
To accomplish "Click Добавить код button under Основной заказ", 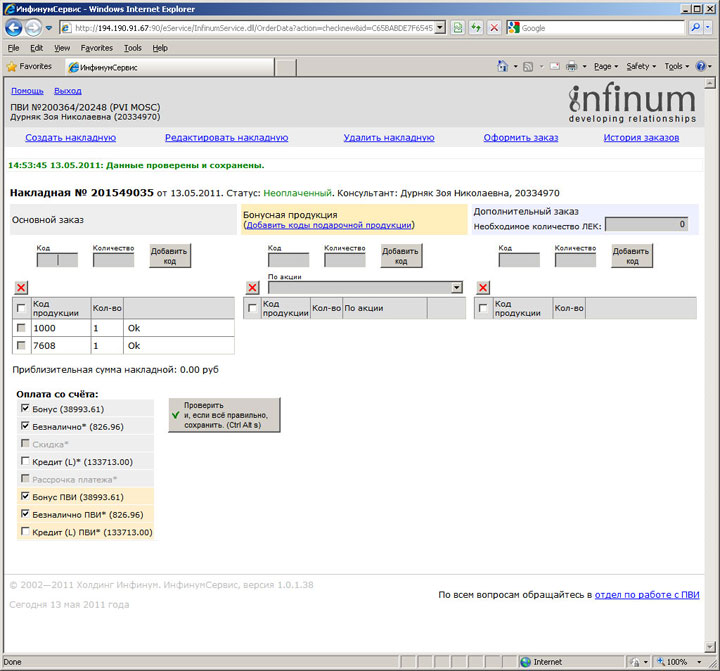I will pos(169,256).
